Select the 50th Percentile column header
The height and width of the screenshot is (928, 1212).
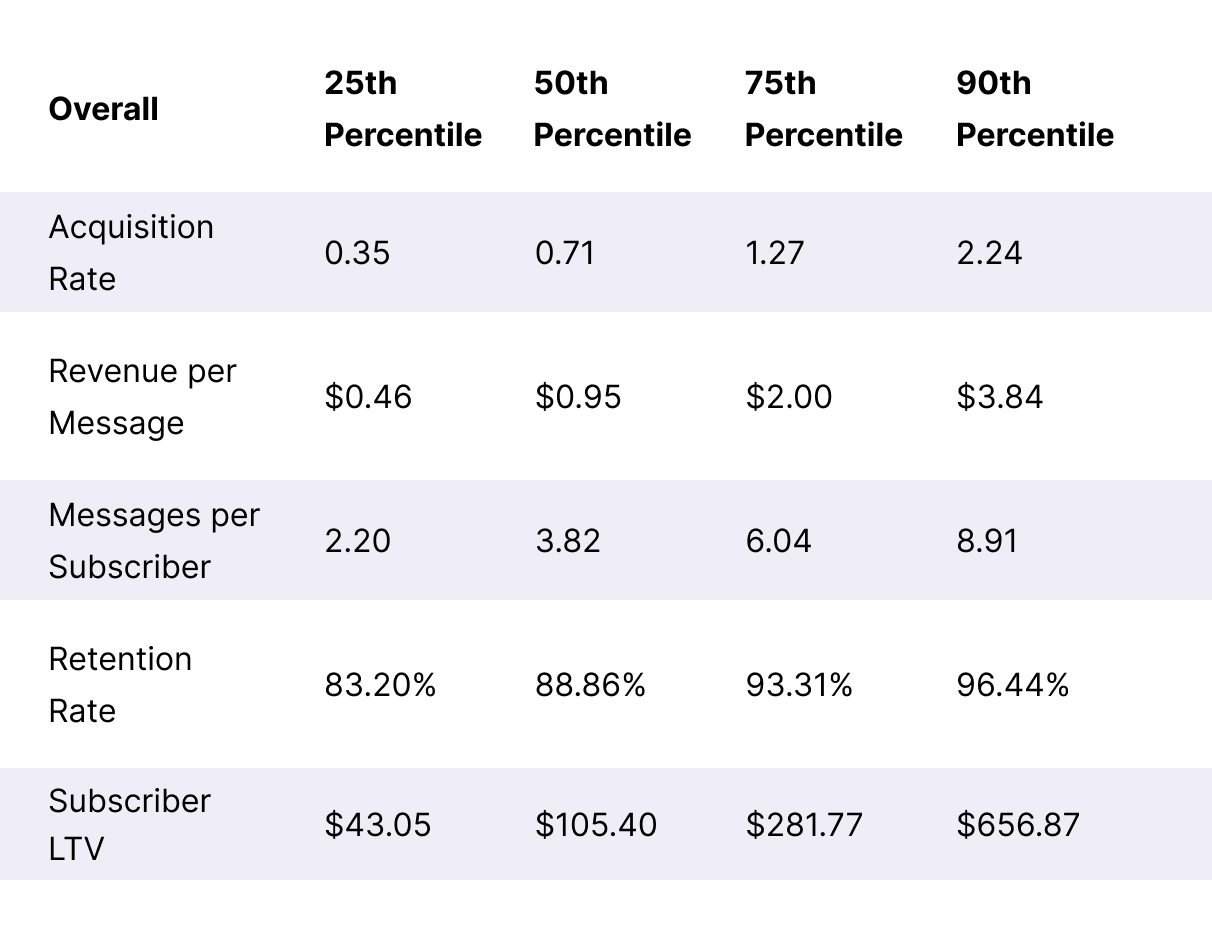click(x=612, y=109)
